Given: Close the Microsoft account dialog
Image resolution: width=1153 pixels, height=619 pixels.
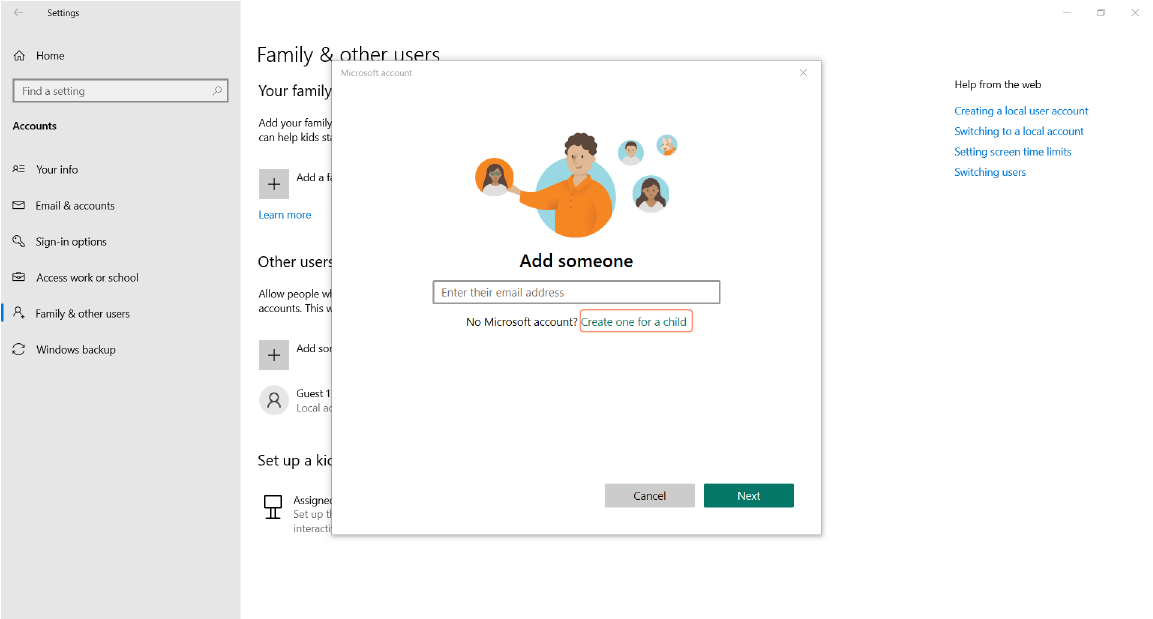Looking at the screenshot, I should [x=803, y=73].
